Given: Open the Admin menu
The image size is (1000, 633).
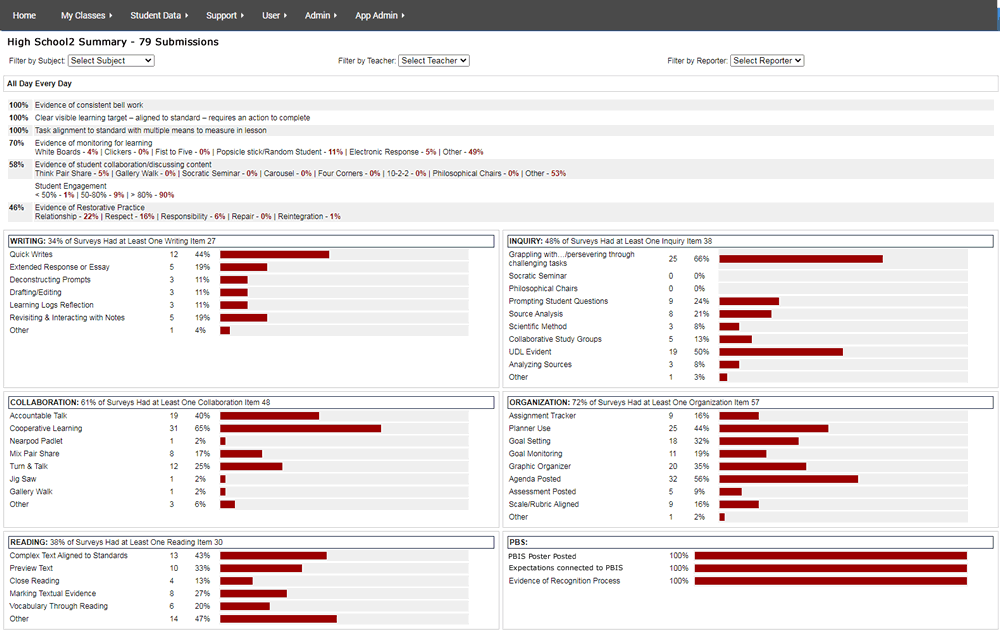Looking at the screenshot, I should tap(320, 15).
